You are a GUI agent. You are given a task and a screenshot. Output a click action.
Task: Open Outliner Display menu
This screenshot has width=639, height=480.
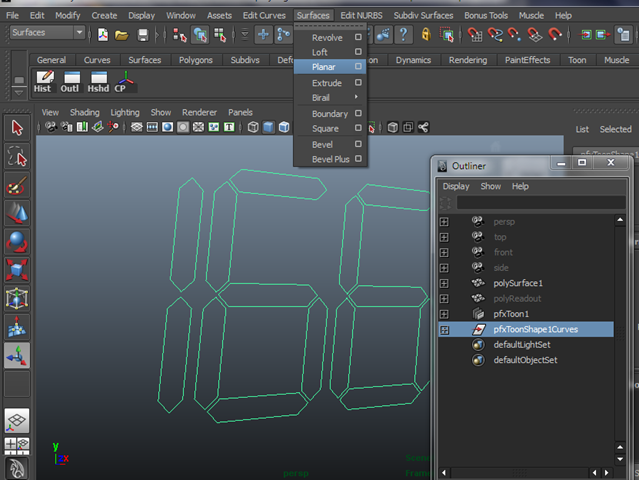pyautogui.click(x=456, y=186)
